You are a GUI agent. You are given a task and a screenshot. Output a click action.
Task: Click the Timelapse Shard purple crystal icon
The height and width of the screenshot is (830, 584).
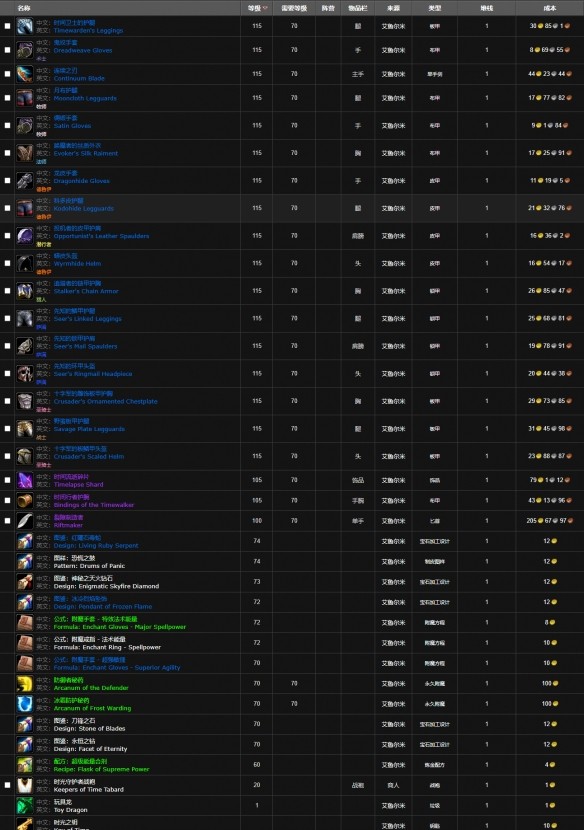(24, 480)
